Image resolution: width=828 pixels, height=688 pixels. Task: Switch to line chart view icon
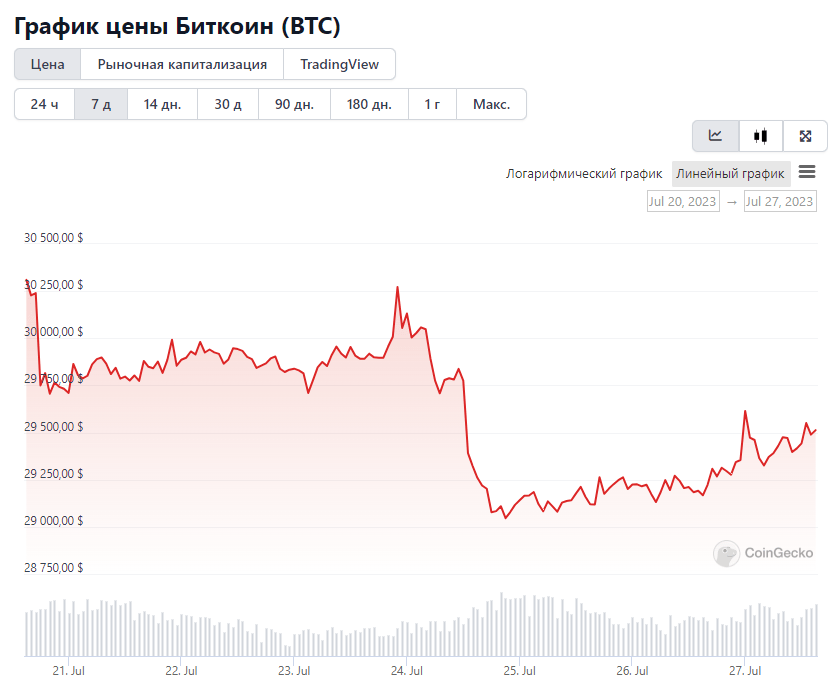click(716, 136)
